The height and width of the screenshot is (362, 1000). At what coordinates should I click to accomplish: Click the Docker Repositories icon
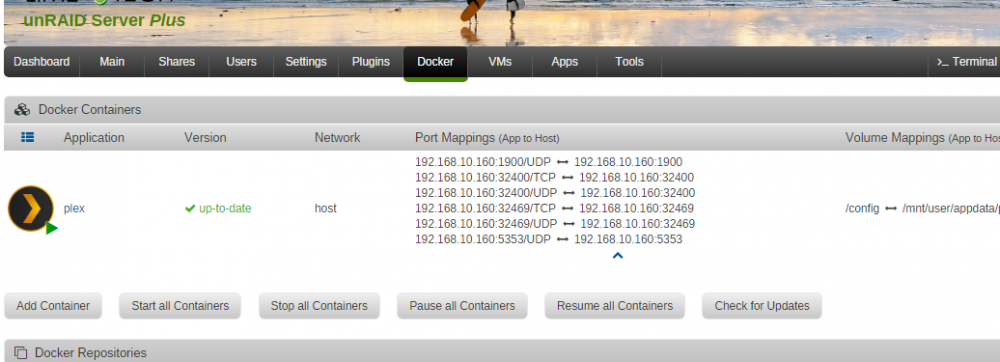click(x=20, y=352)
